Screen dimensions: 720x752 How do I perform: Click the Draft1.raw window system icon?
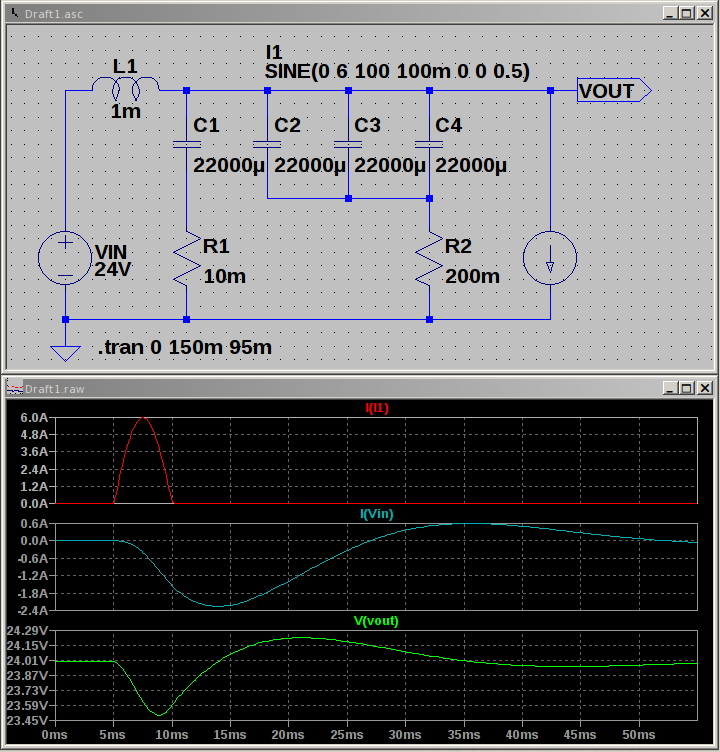[x=14, y=388]
